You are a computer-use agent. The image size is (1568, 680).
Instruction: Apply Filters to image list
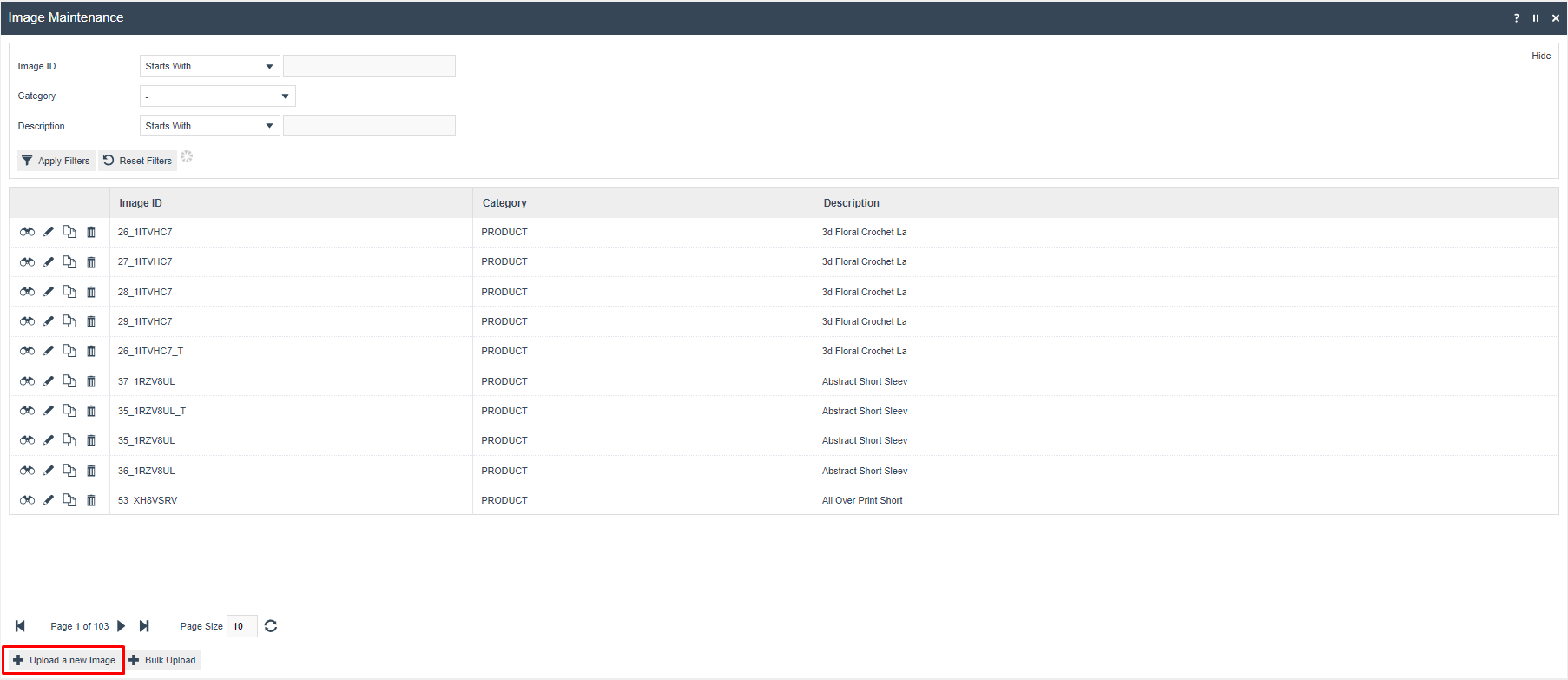point(56,161)
